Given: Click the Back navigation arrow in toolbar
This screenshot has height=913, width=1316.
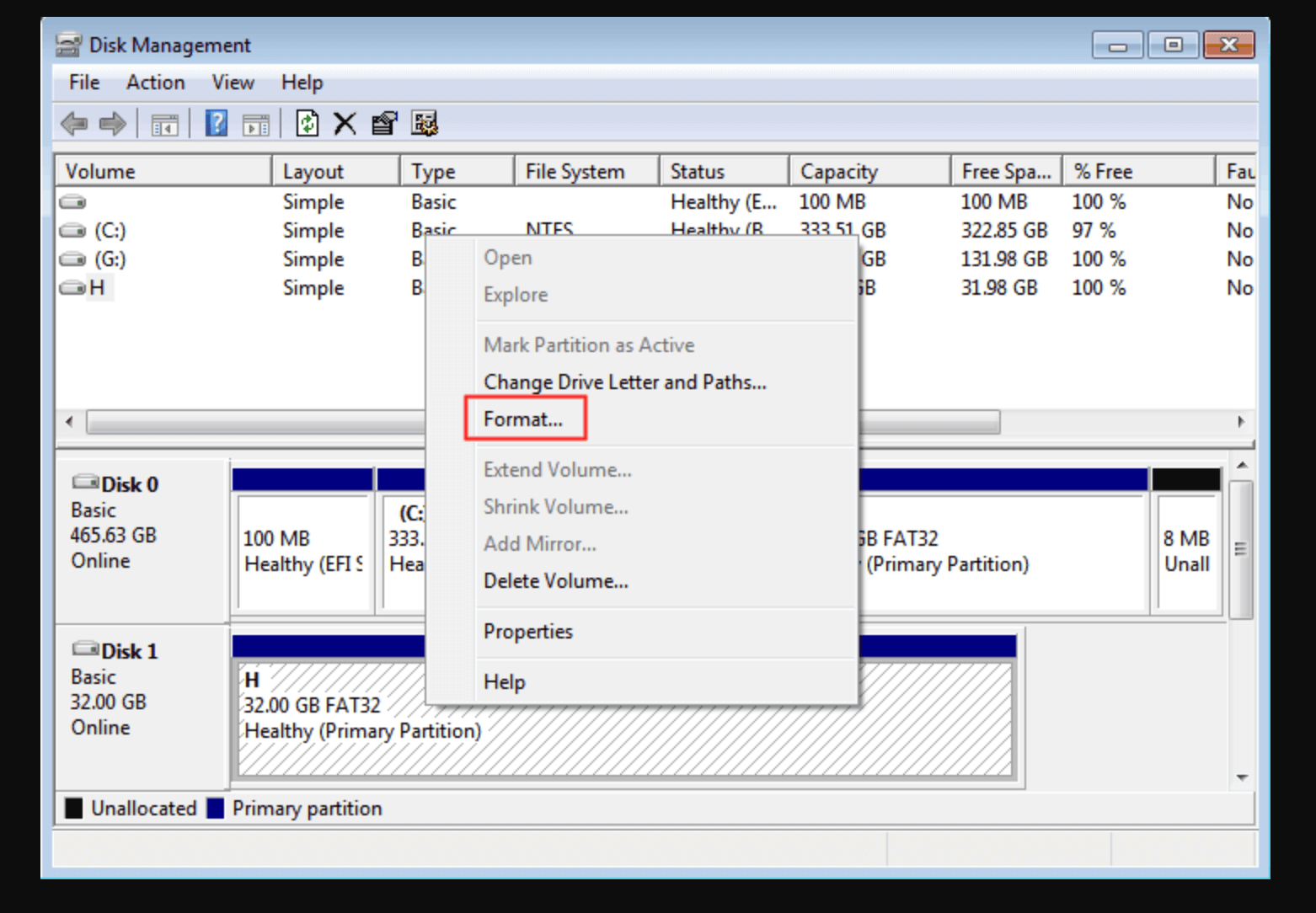Looking at the screenshot, I should pos(74,123).
